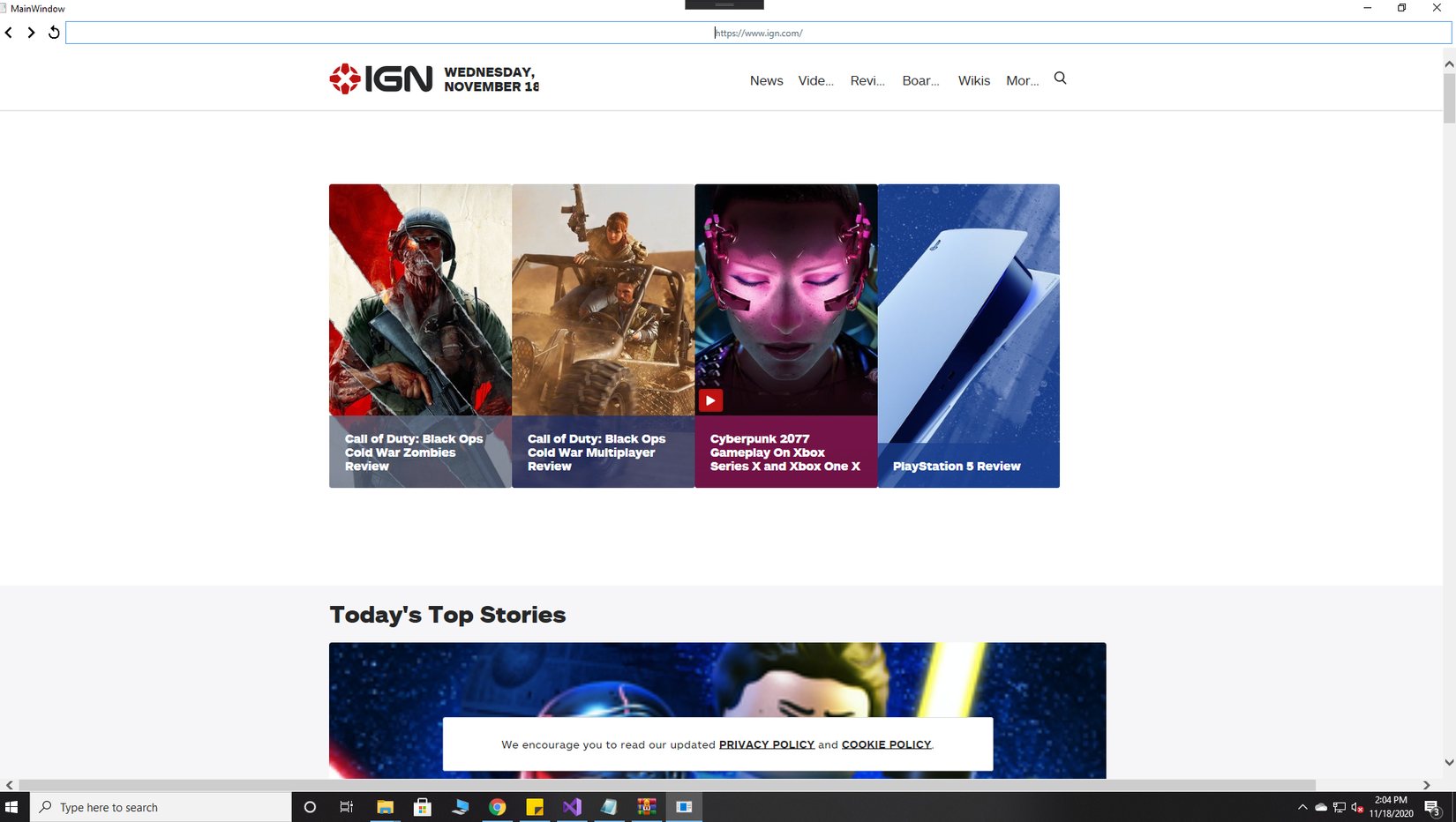1456x822 pixels.
Task: Open the Wikis menu item
Action: coord(974,80)
